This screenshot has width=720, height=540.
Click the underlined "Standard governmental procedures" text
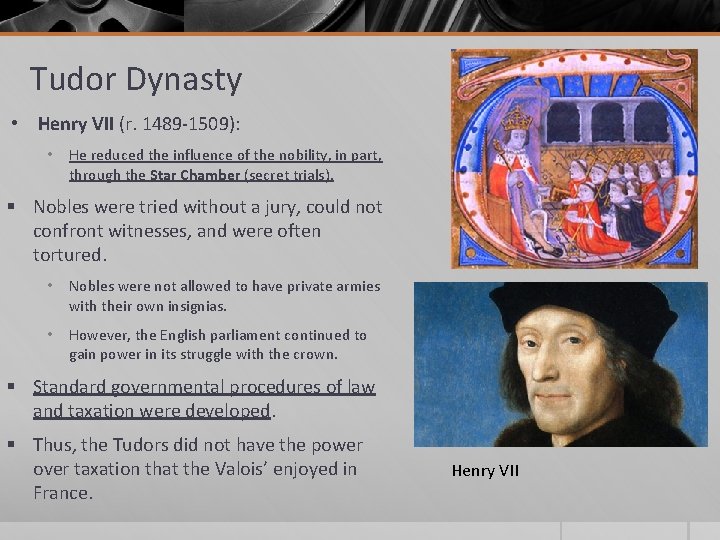click(x=204, y=399)
